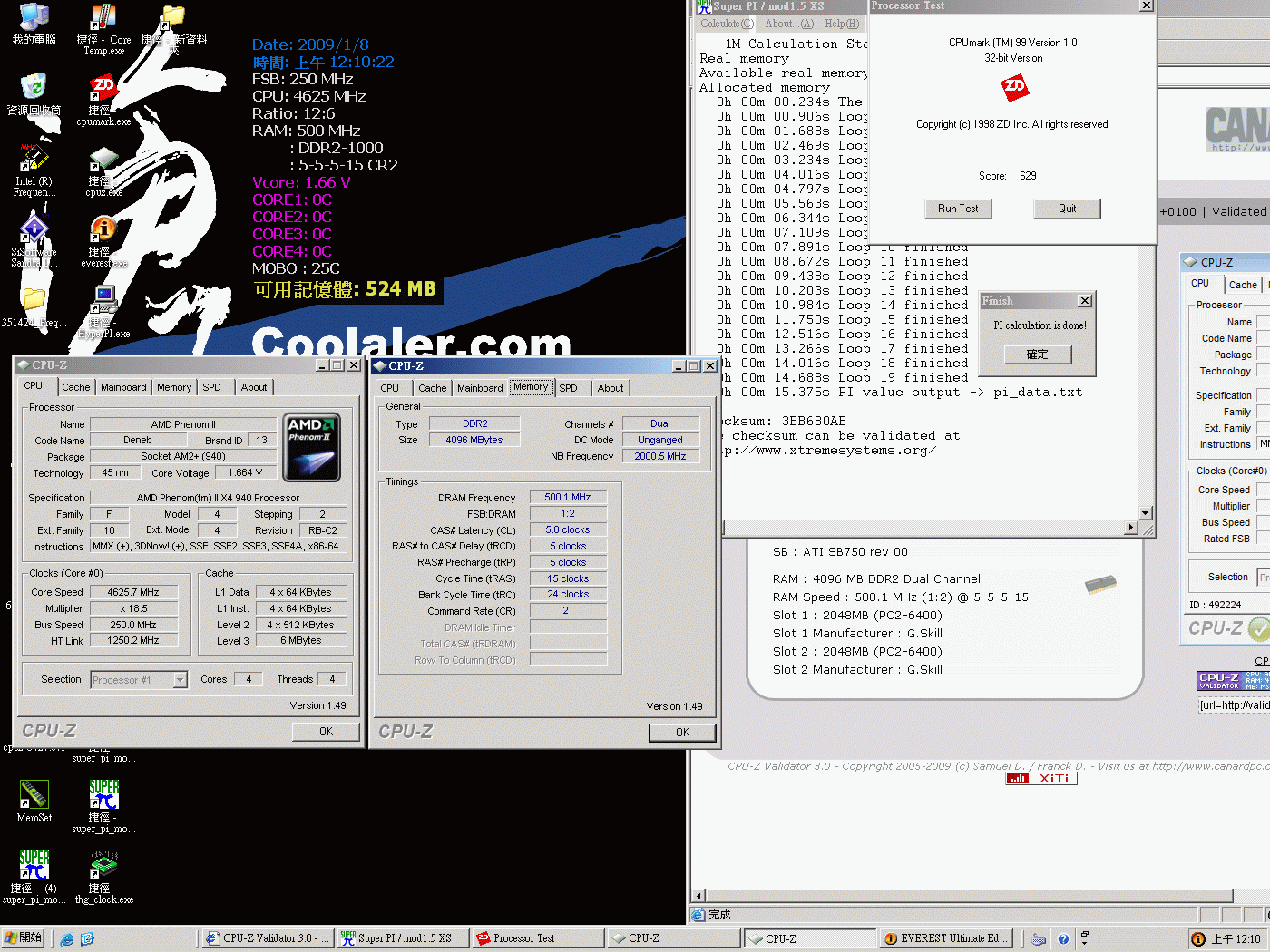This screenshot has width=1270, height=952.
Task: Open the SiSoftware Sandra desktop icon
Action: [x=34, y=241]
